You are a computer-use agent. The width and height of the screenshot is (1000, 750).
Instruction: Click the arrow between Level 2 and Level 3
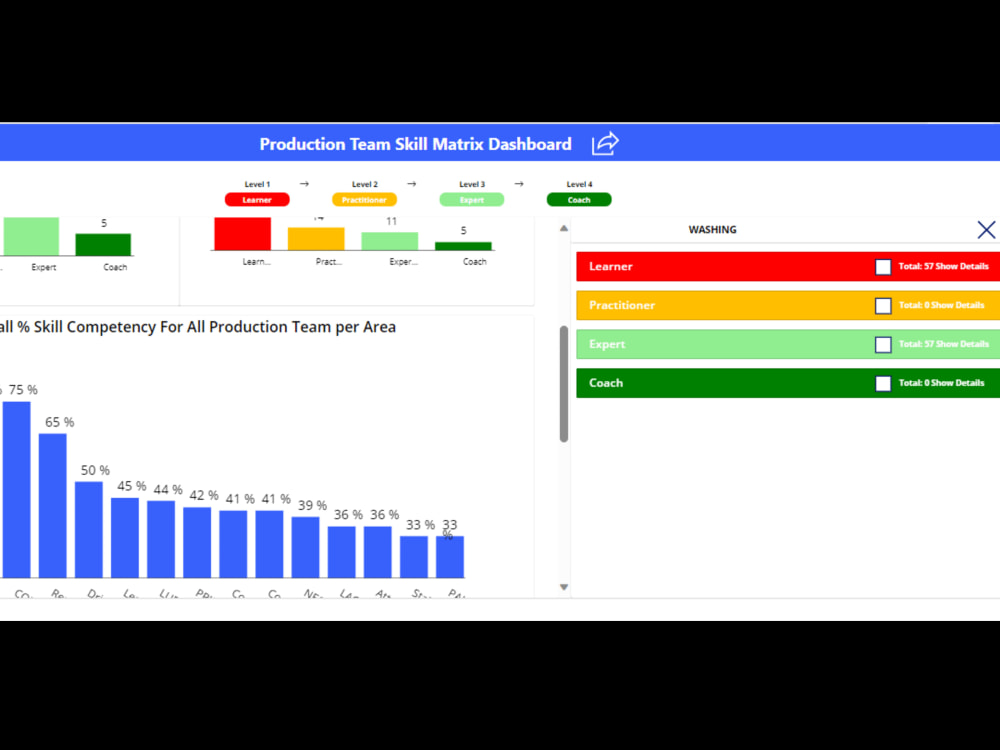point(411,184)
